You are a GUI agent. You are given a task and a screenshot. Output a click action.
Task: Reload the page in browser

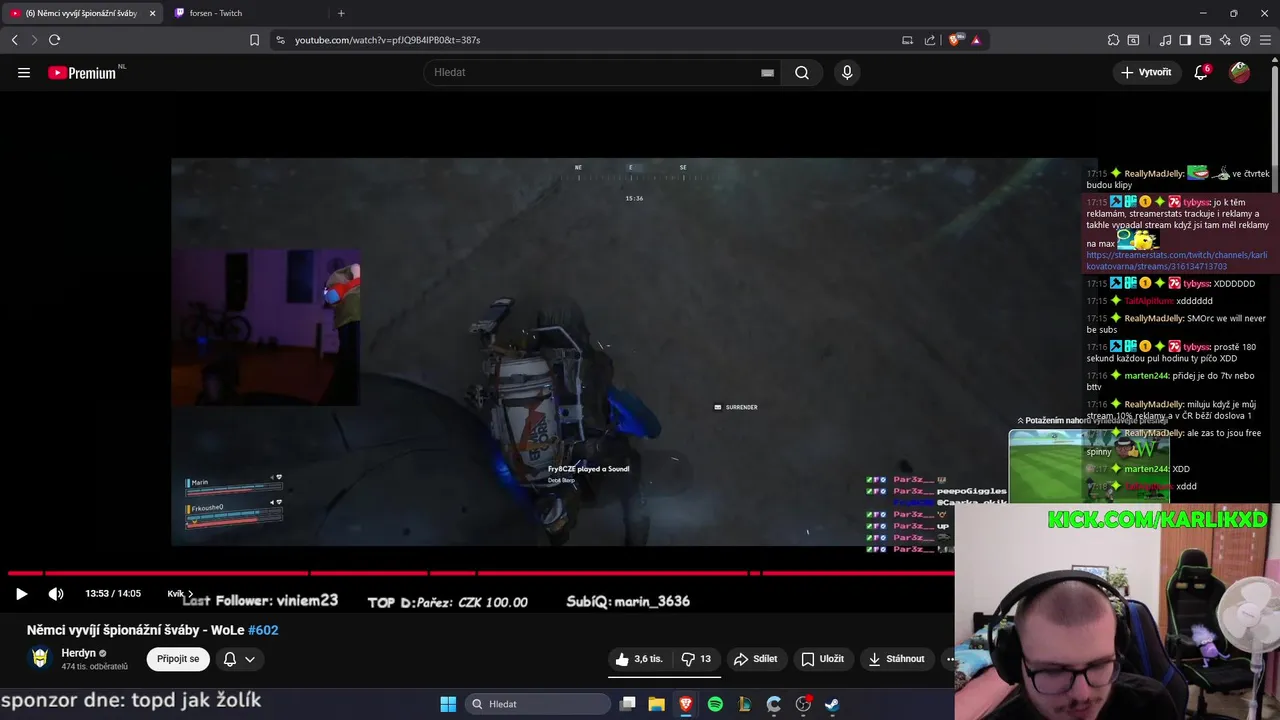(54, 40)
